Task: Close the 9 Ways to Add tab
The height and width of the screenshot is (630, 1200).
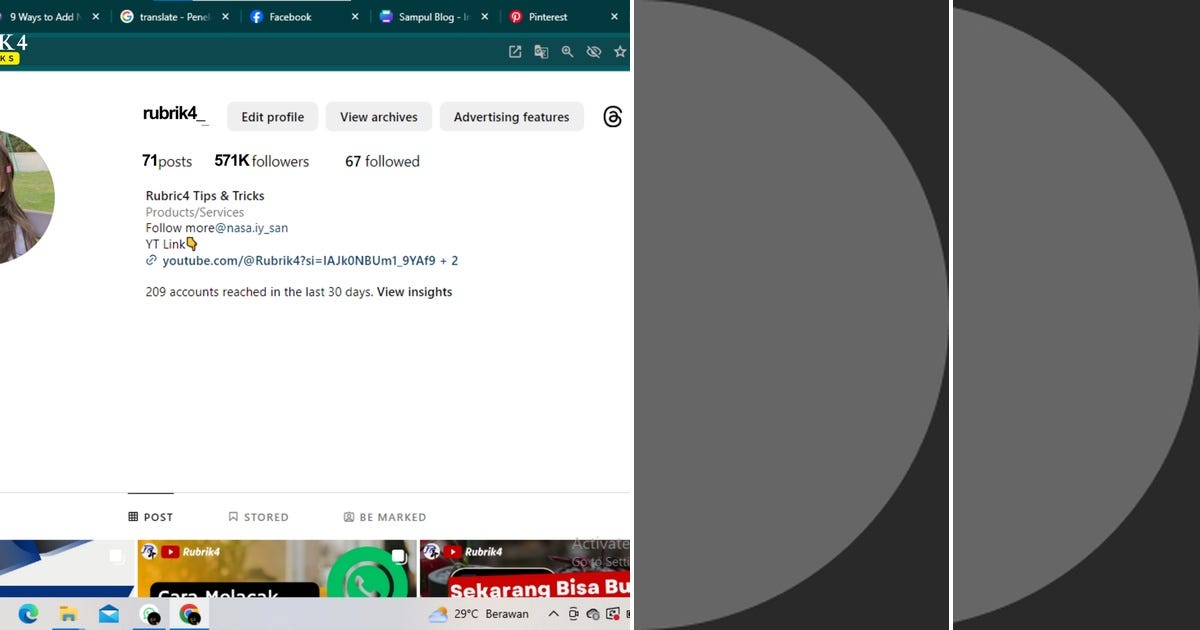Action: (96, 17)
